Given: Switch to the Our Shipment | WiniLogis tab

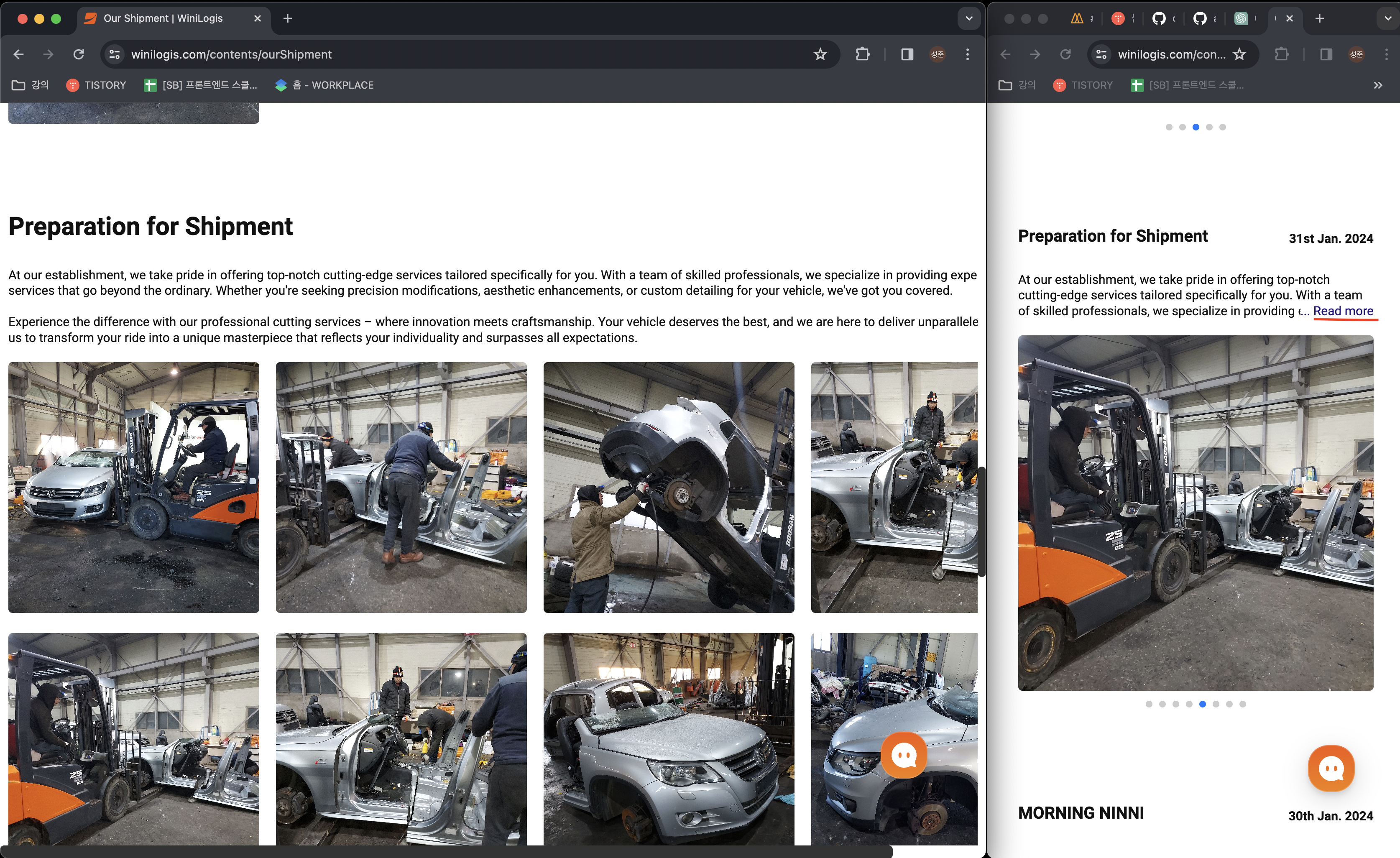Looking at the screenshot, I should click(x=163, y=19).
